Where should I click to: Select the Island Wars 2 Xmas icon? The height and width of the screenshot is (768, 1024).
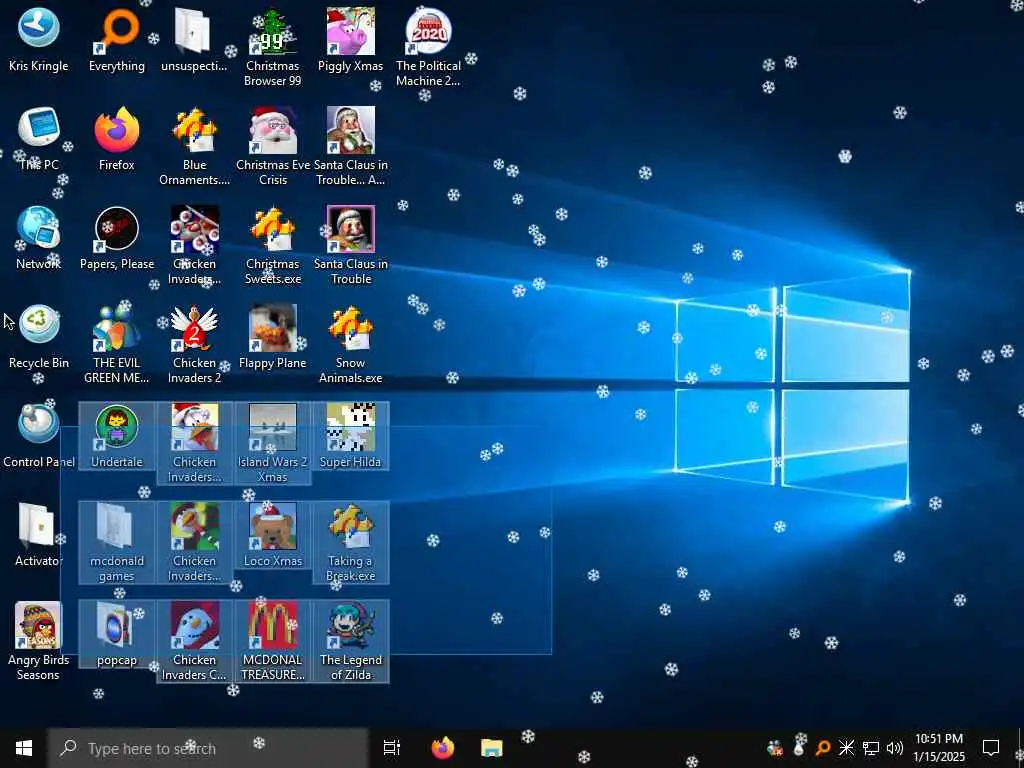pyautogui.click(x=272, y=444)
